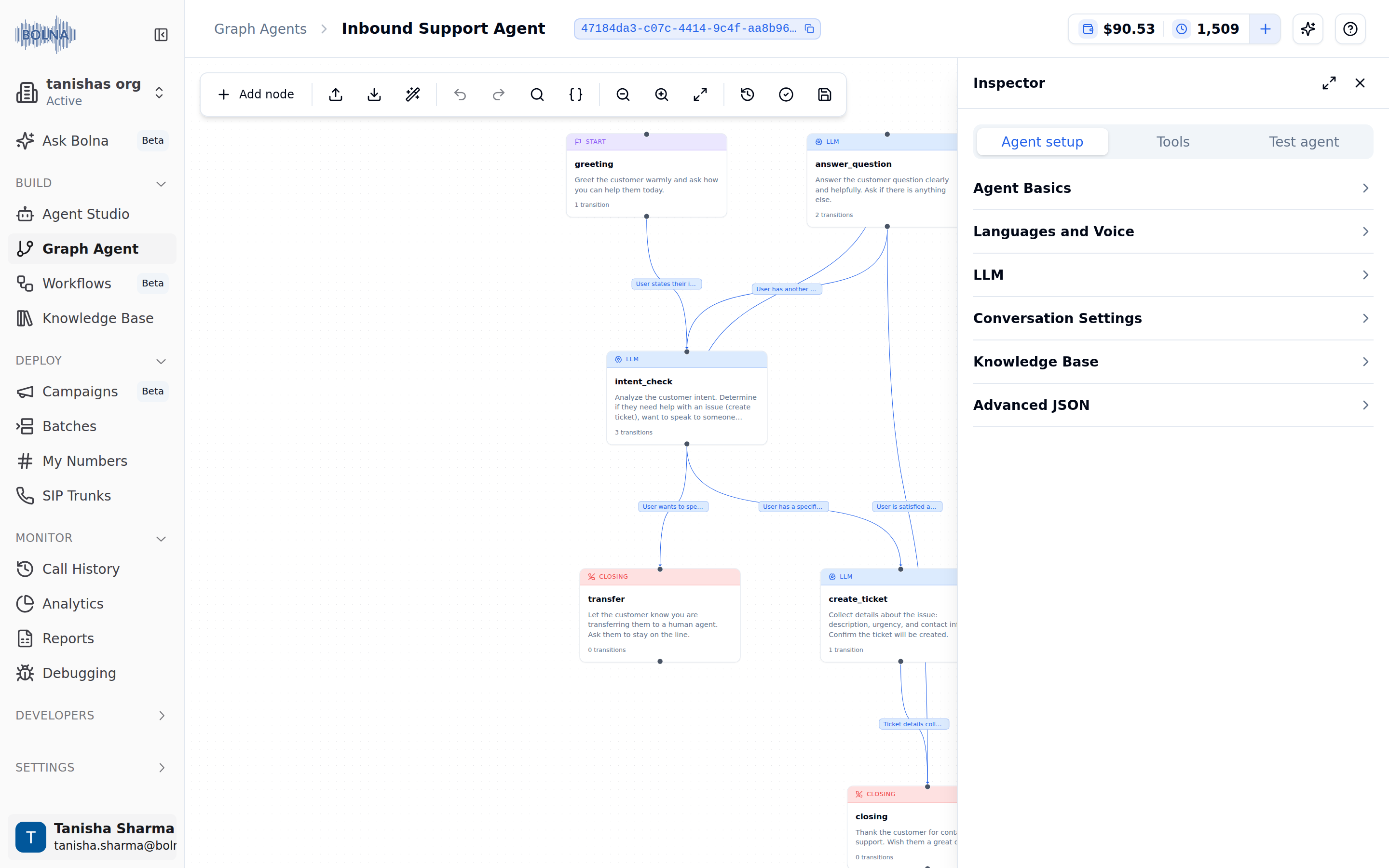Go back to Graph Agents breadcrumb

tap(260, 29)
